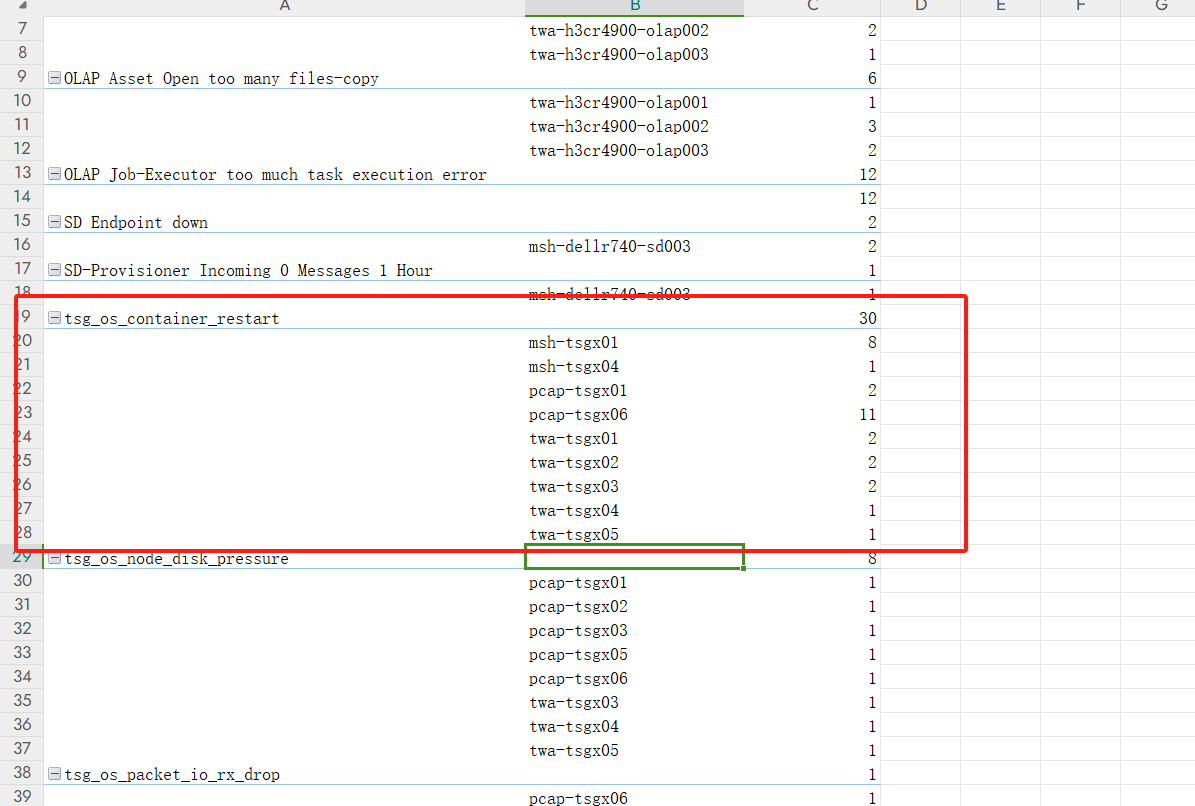1195x806 pixels.
Task: Select column A header
Action: pos(284,7)
